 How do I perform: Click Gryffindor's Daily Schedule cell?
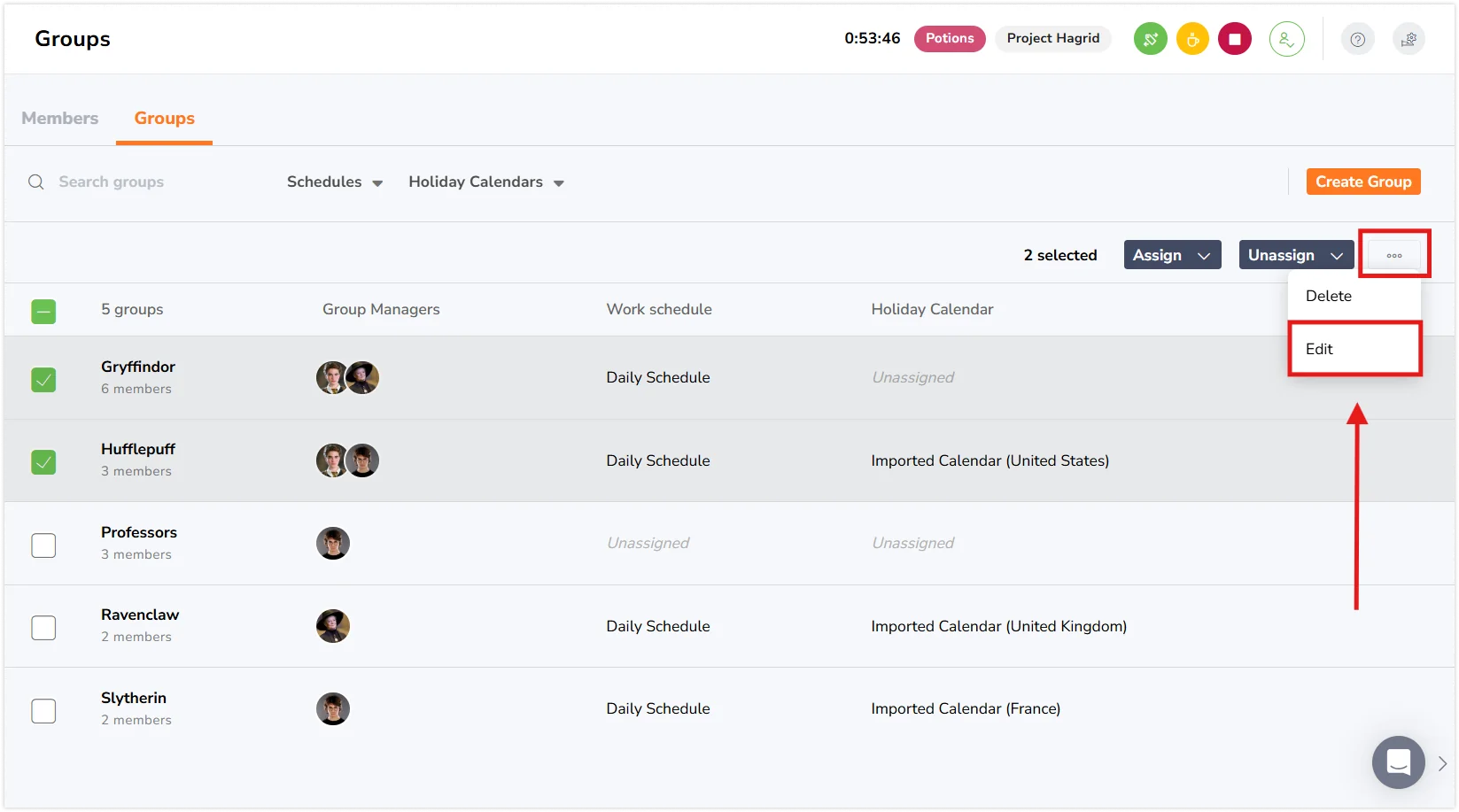pos(658,377)
